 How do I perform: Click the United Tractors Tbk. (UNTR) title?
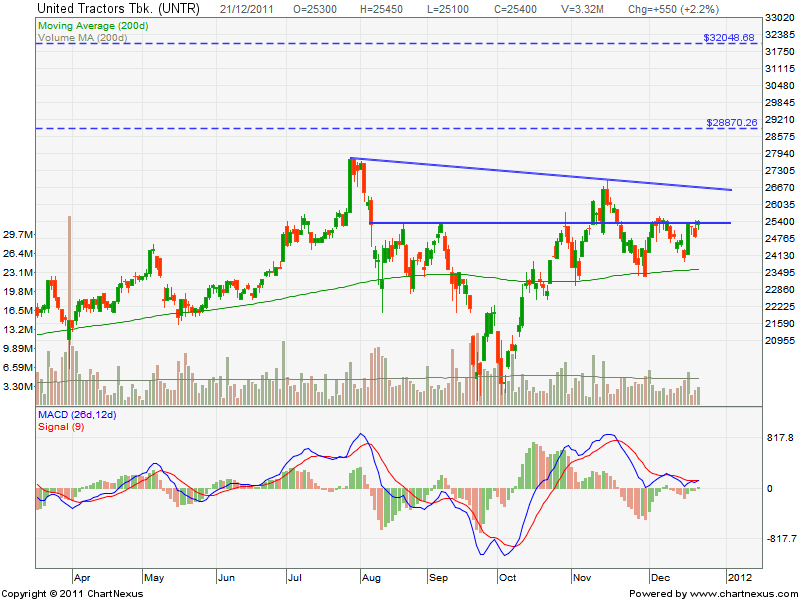(x=119, y=9)
